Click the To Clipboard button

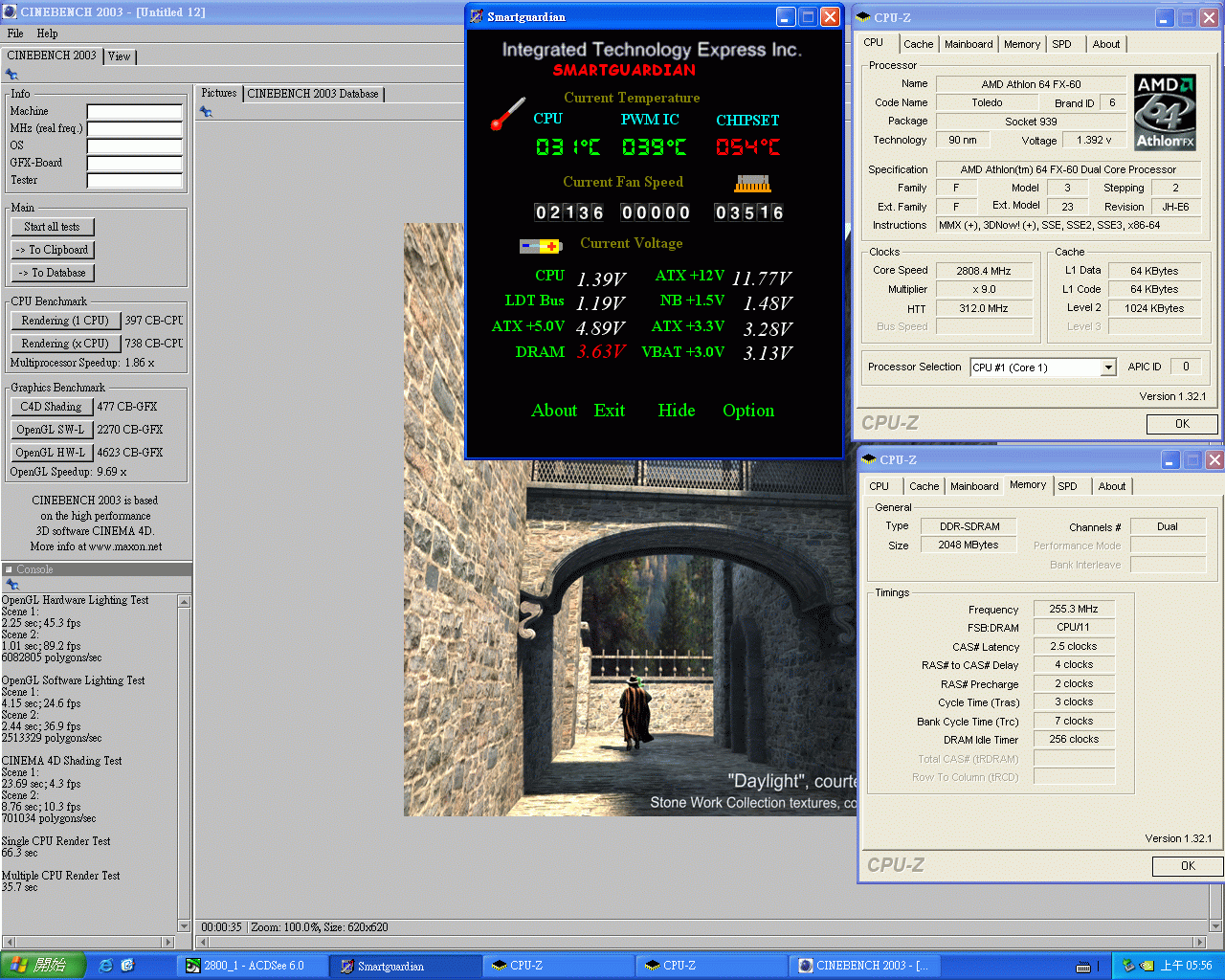53,250
